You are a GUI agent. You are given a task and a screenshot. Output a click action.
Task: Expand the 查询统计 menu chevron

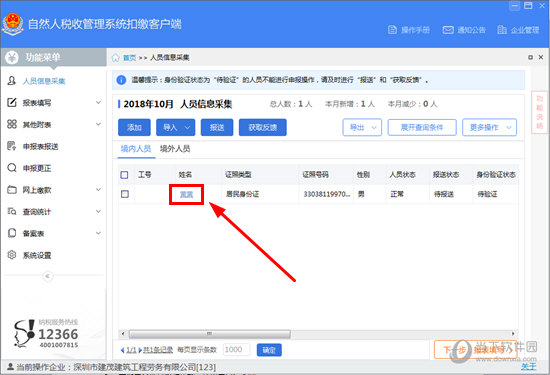(99, 212)
